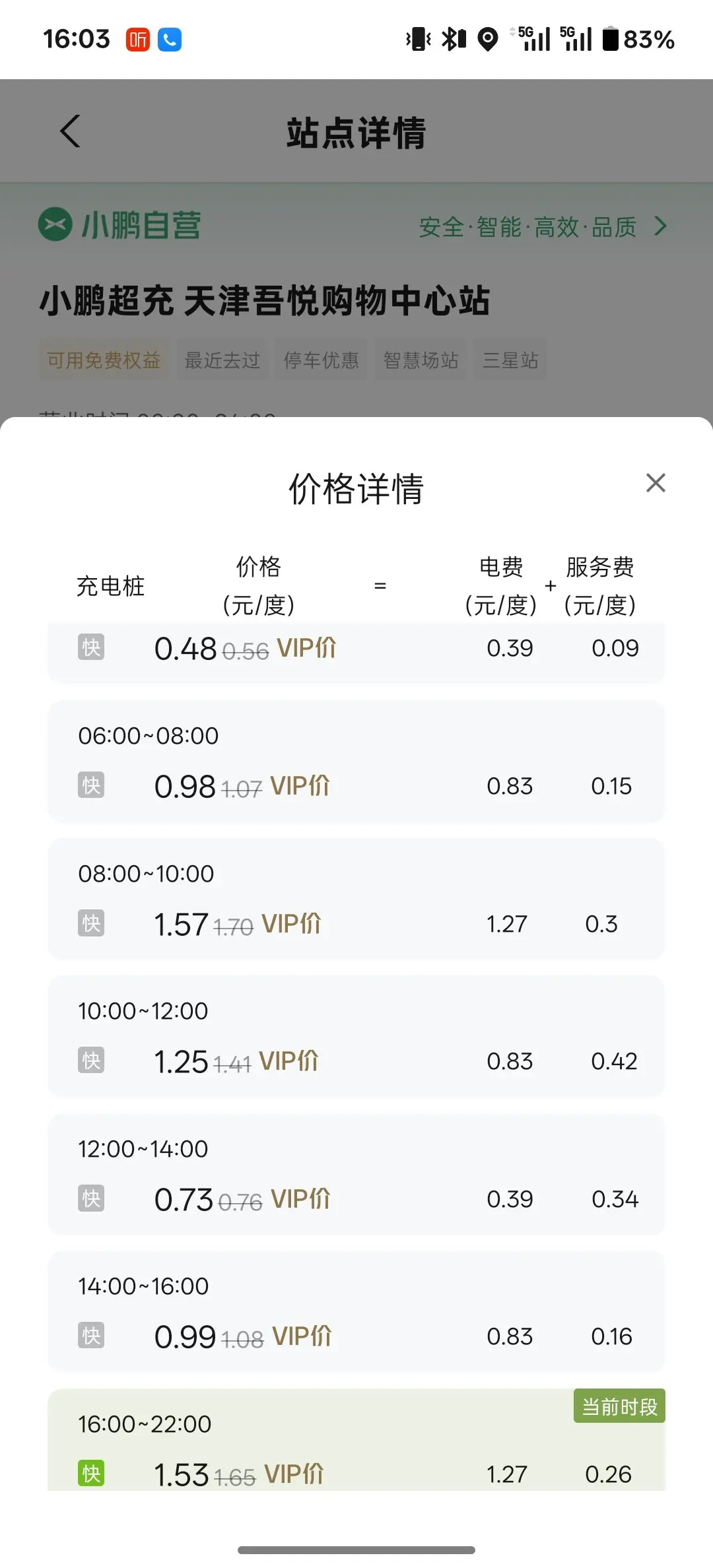Select the 最近去过 tag

click(222, 360)
